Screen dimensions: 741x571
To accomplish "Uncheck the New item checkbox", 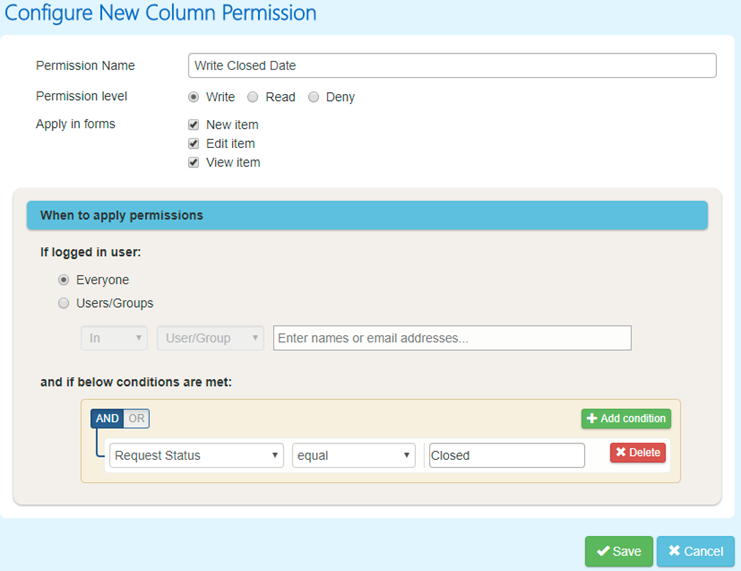I will pos(193,125).
